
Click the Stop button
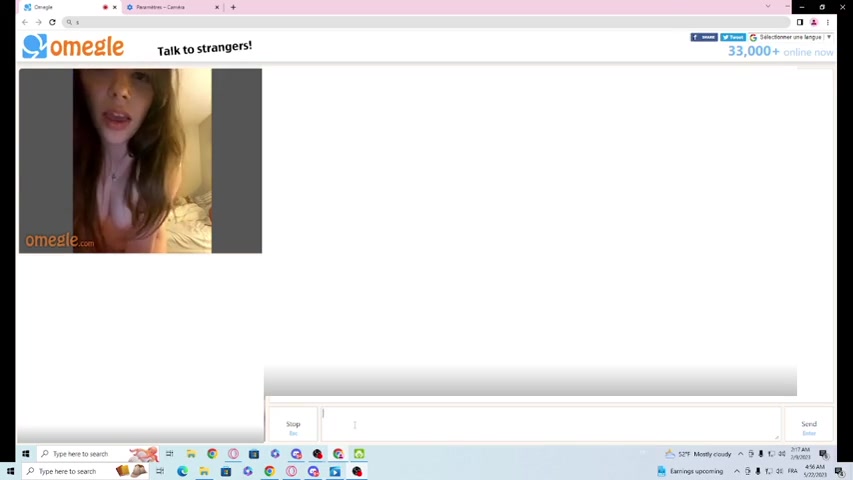click(293, 424)
